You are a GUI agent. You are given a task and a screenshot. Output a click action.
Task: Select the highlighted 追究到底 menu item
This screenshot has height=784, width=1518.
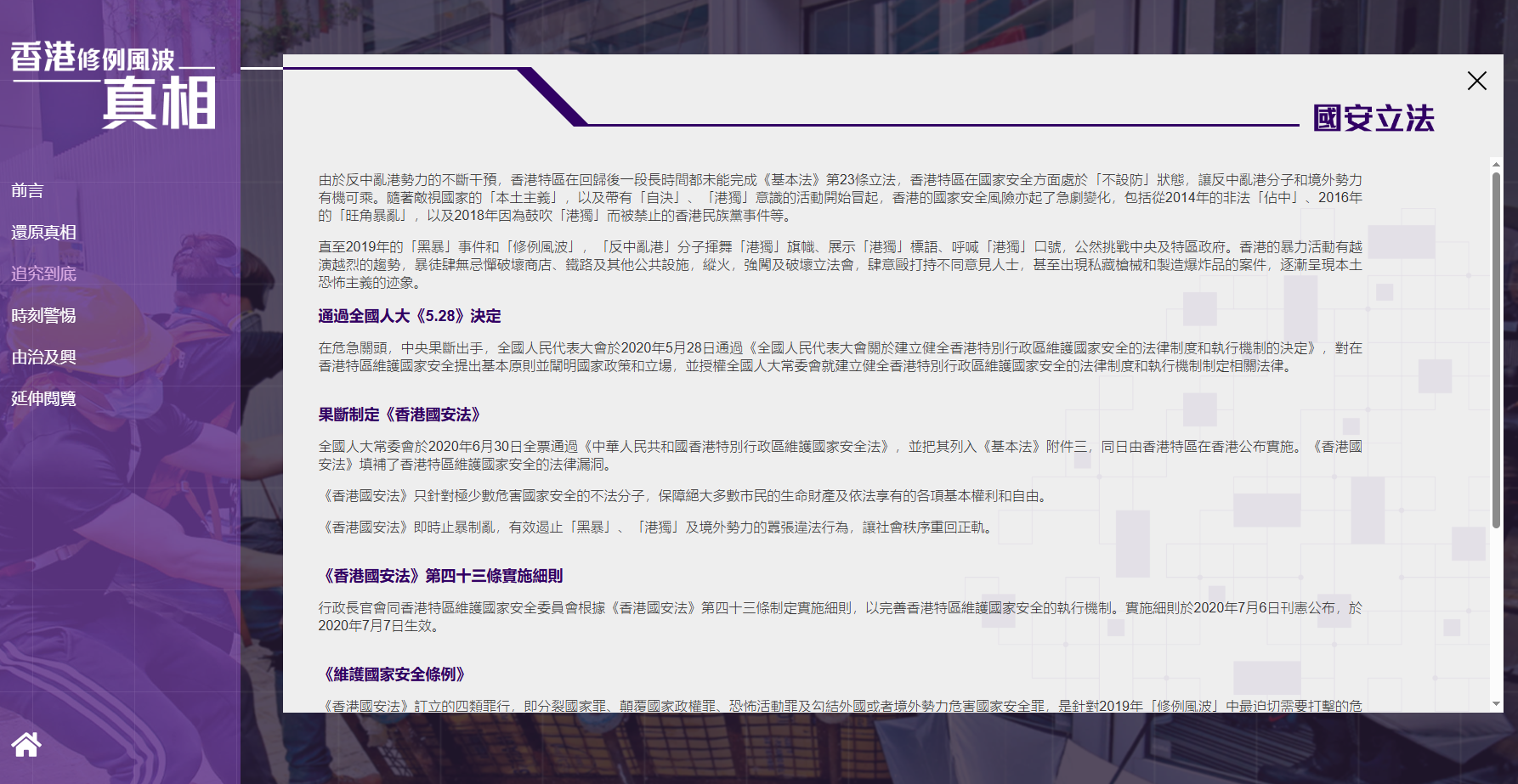click(x=43, y=274)
